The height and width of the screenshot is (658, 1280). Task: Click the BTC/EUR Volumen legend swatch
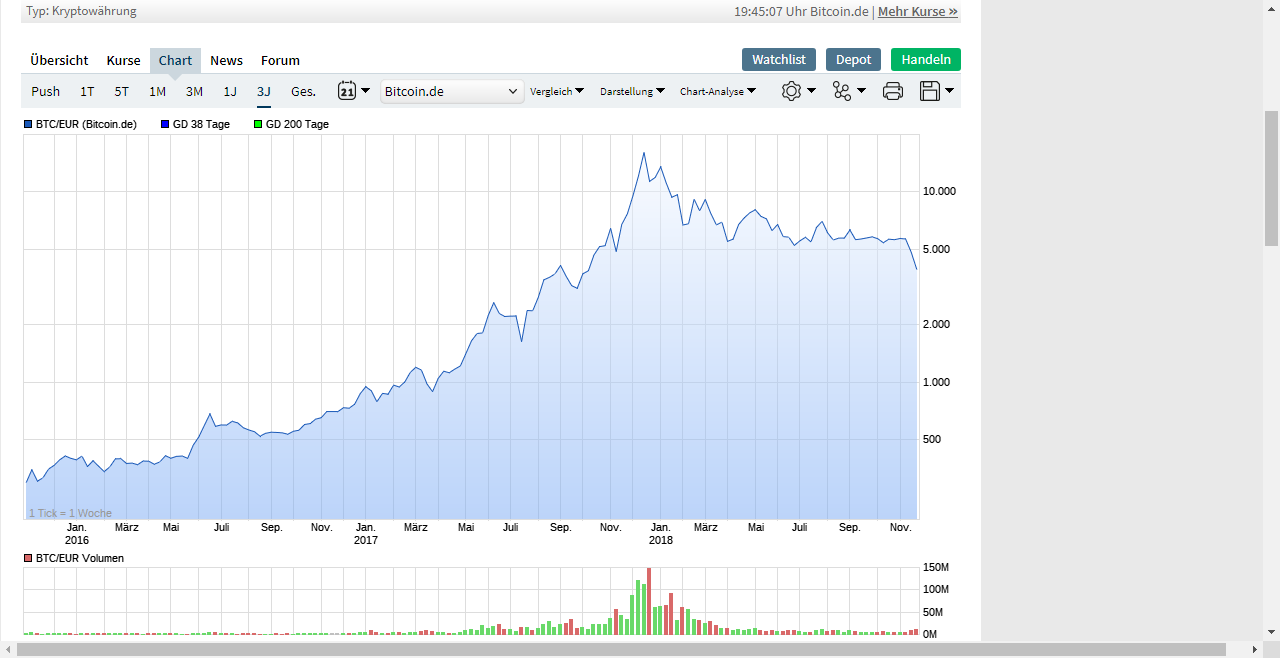28,558
